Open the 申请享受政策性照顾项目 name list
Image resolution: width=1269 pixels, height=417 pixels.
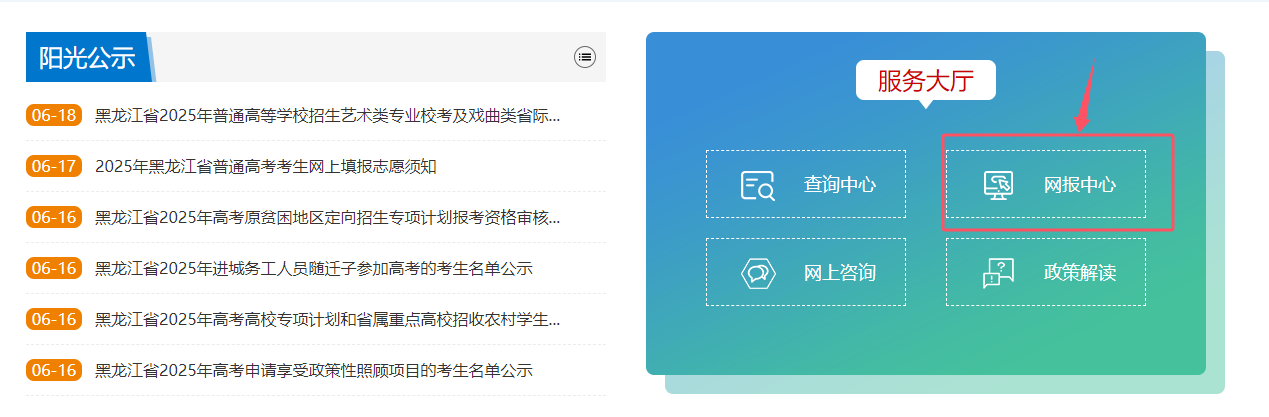(x=313, y=370)
